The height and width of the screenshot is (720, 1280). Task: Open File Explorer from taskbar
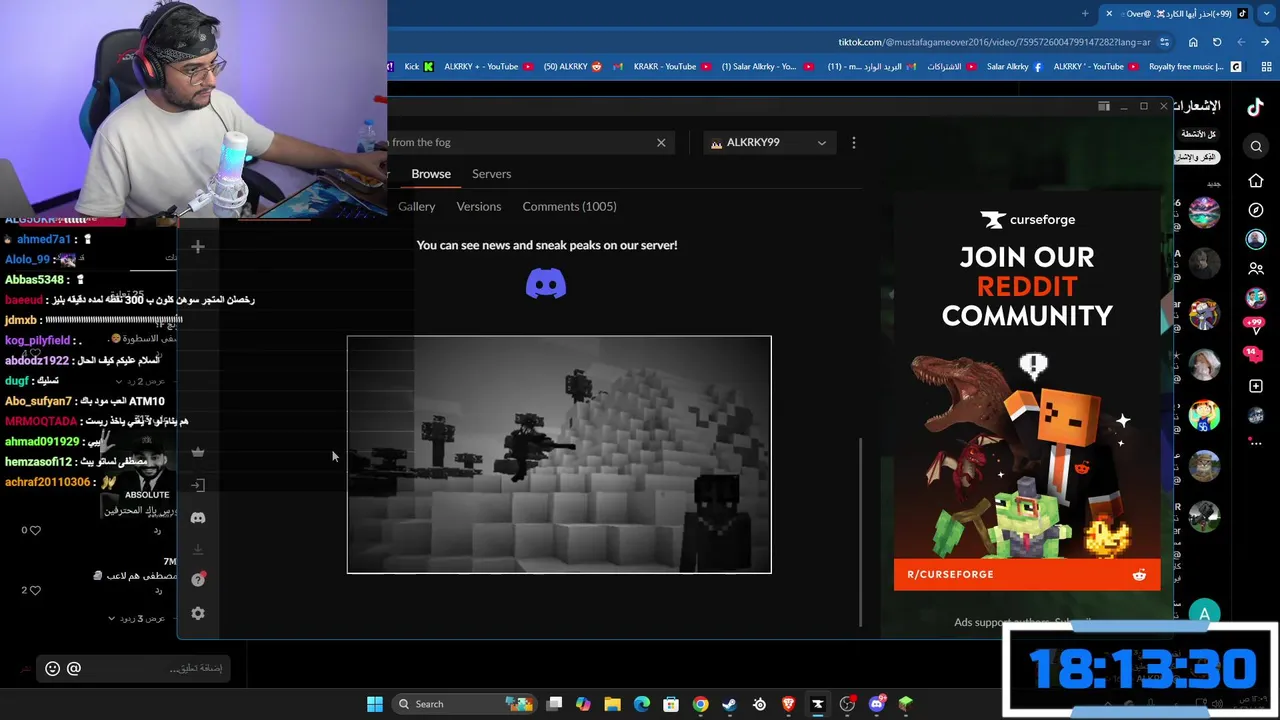[x=612, y=704]
